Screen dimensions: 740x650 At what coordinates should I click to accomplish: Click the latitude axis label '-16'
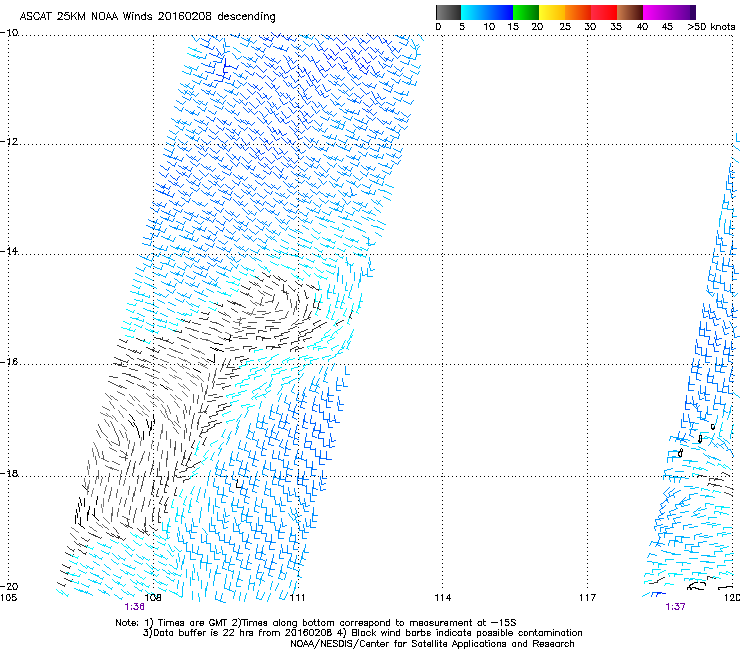pyautogui.click(x=9, y=362)
